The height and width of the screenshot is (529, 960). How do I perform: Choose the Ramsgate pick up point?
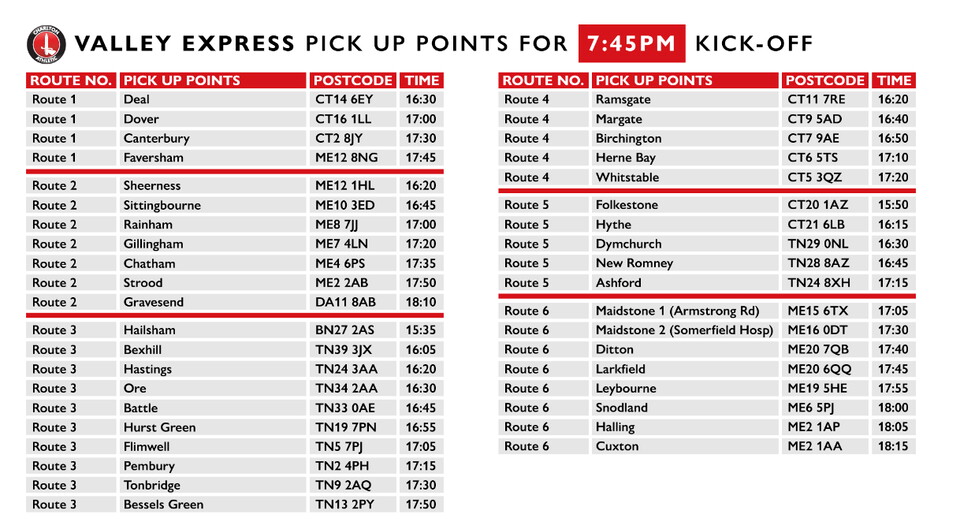click(x=622, y=100)
